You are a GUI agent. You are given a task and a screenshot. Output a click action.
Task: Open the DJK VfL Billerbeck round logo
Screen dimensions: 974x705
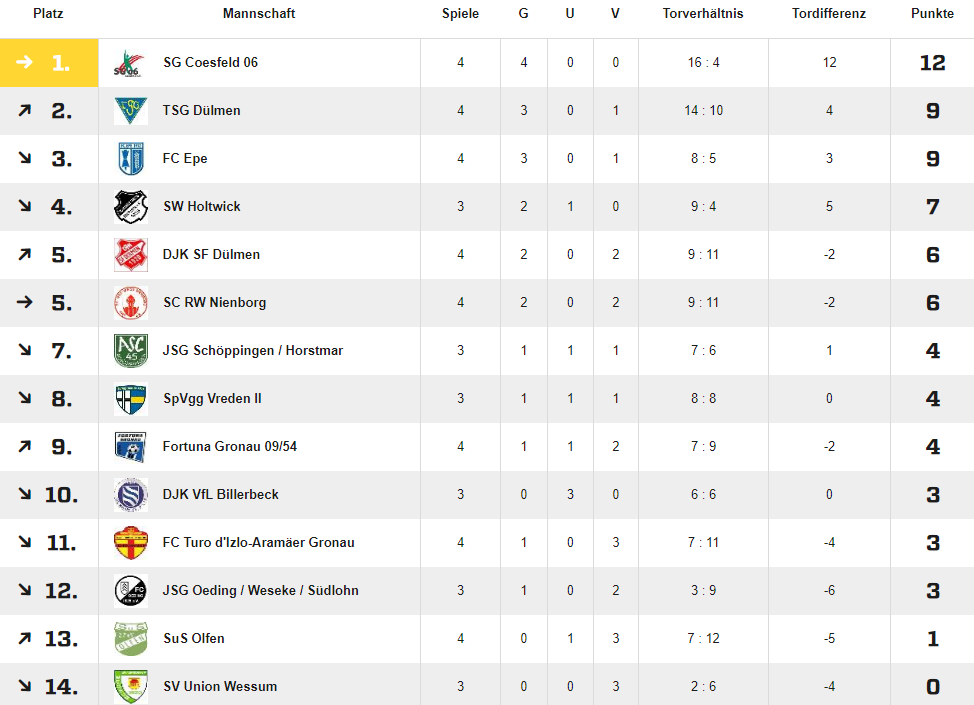point(130,494)
